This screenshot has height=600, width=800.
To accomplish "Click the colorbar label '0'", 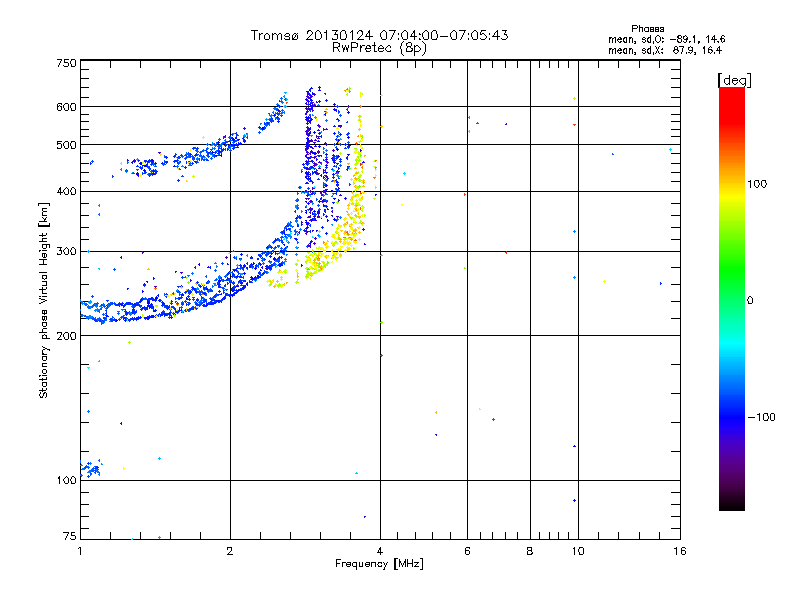I will 749,301.
